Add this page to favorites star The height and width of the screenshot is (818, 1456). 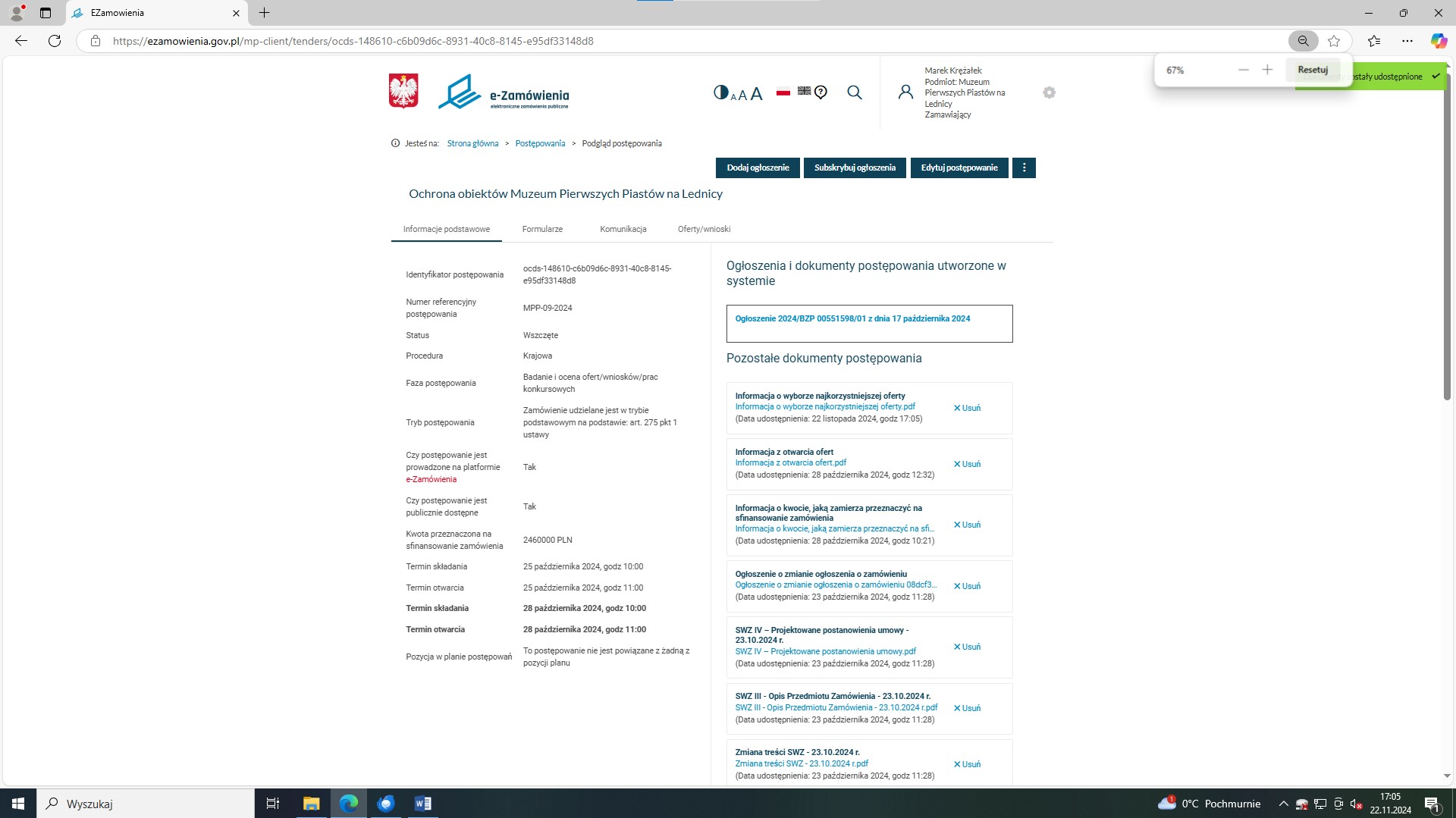click(x=1334, y=41)
